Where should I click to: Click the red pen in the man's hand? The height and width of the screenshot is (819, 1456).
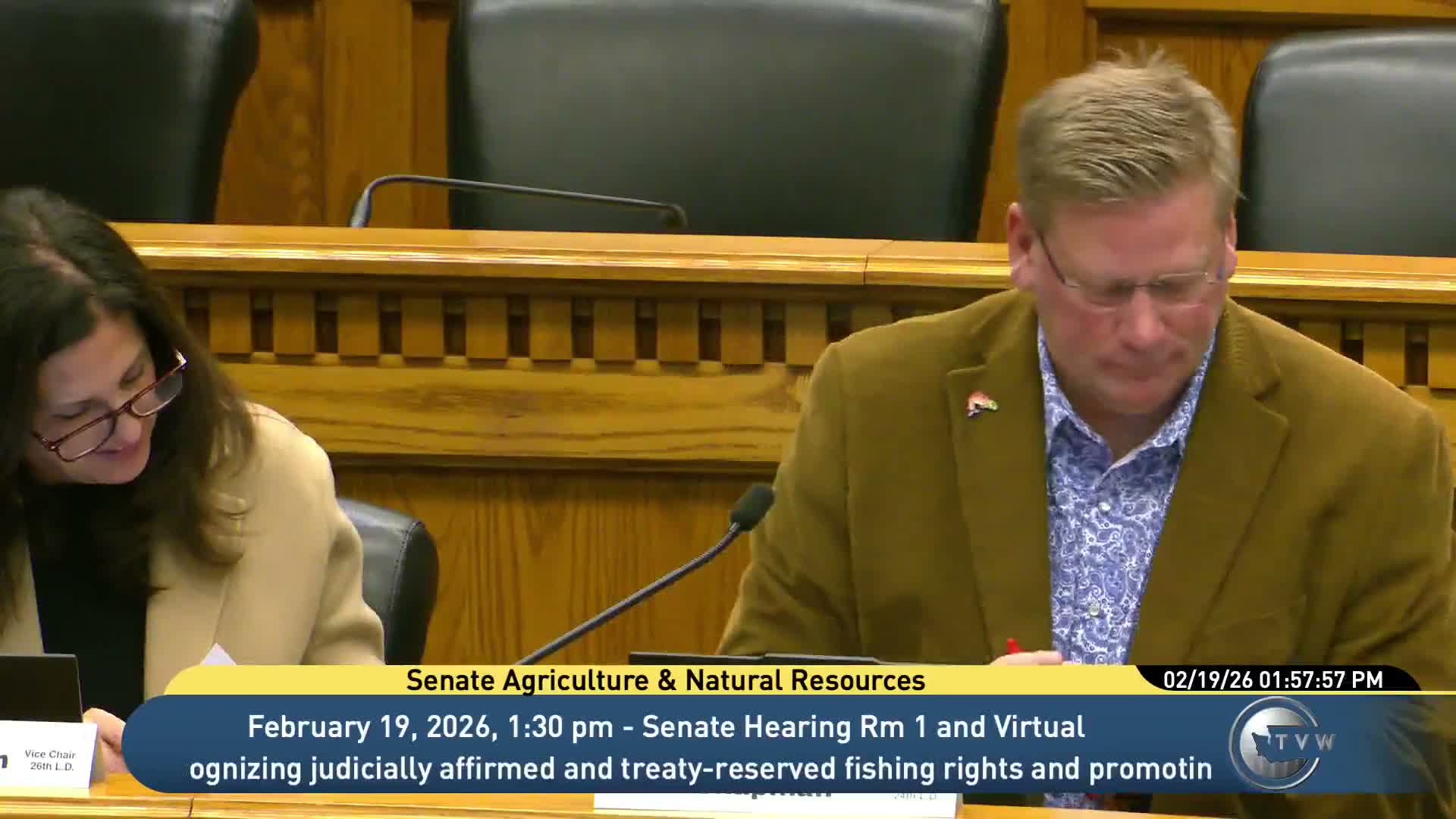[x=1012, y=647]
